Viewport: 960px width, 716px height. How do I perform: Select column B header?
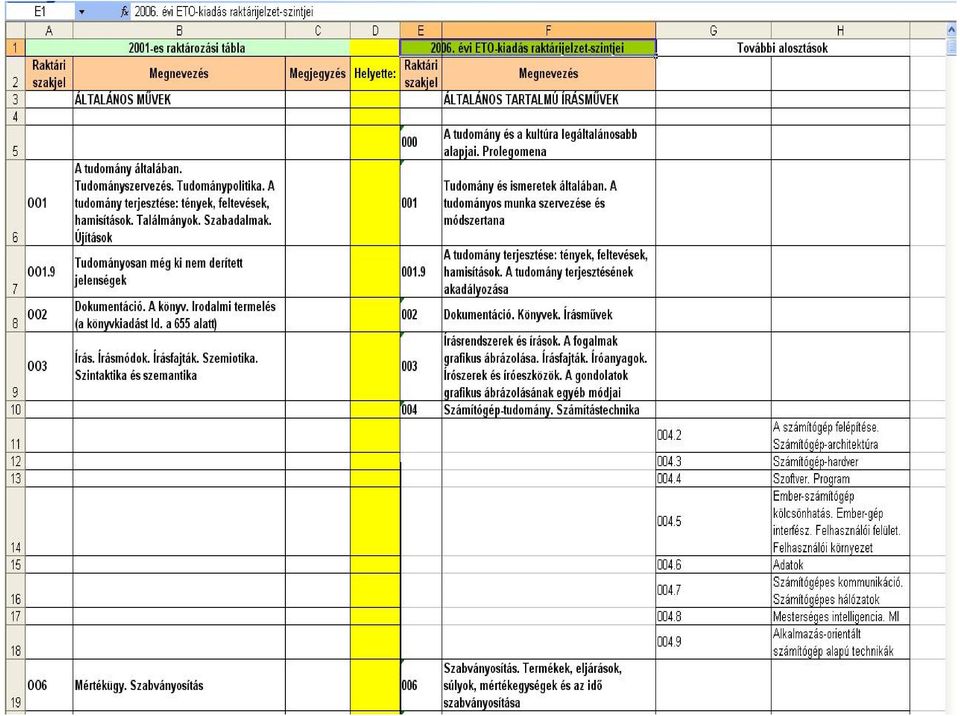click(179, 31)
